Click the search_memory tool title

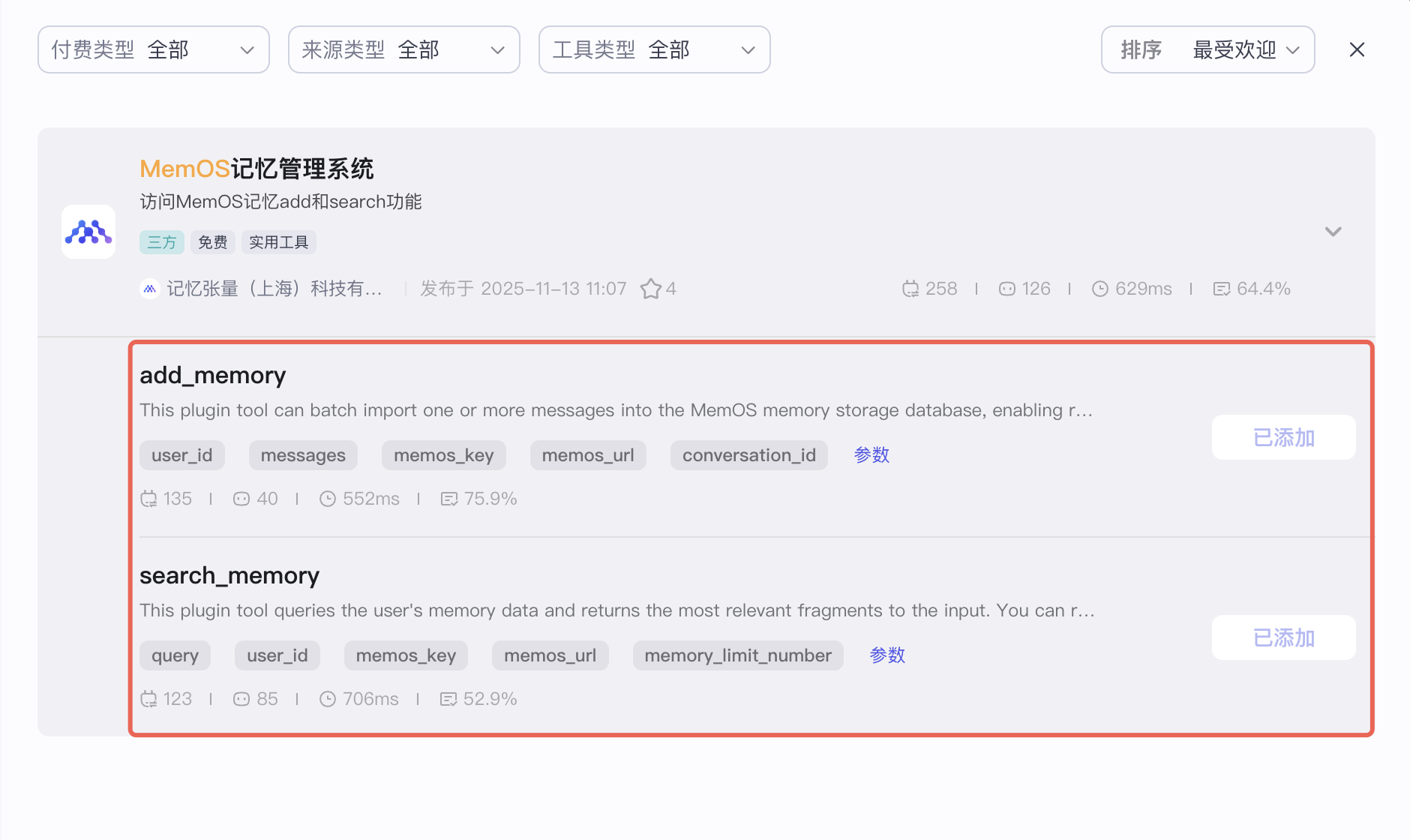click(x=229, y=575)
